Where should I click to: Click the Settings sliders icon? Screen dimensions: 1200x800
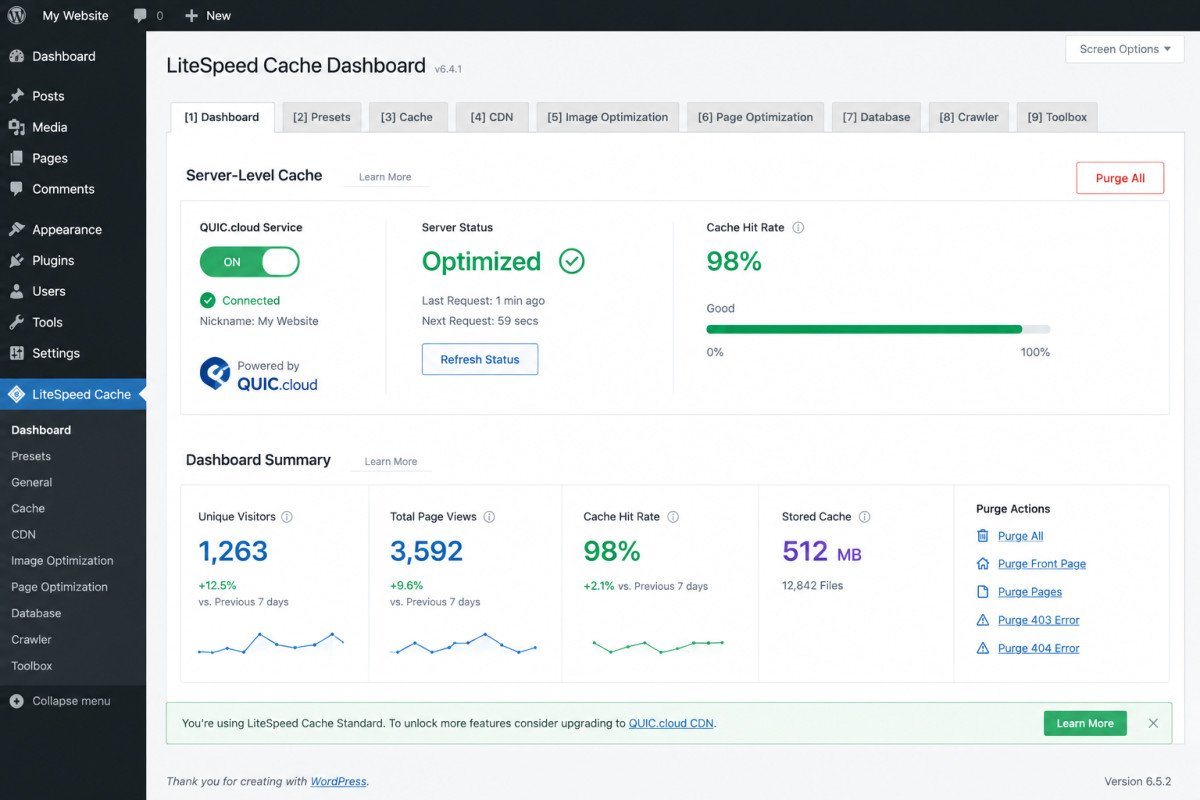pos(16,353)
